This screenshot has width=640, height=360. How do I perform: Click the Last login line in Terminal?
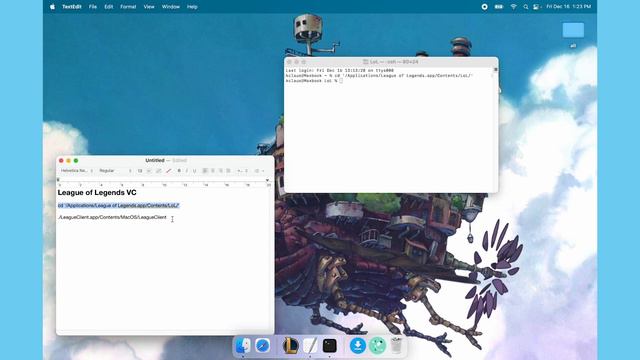point(340,70)
